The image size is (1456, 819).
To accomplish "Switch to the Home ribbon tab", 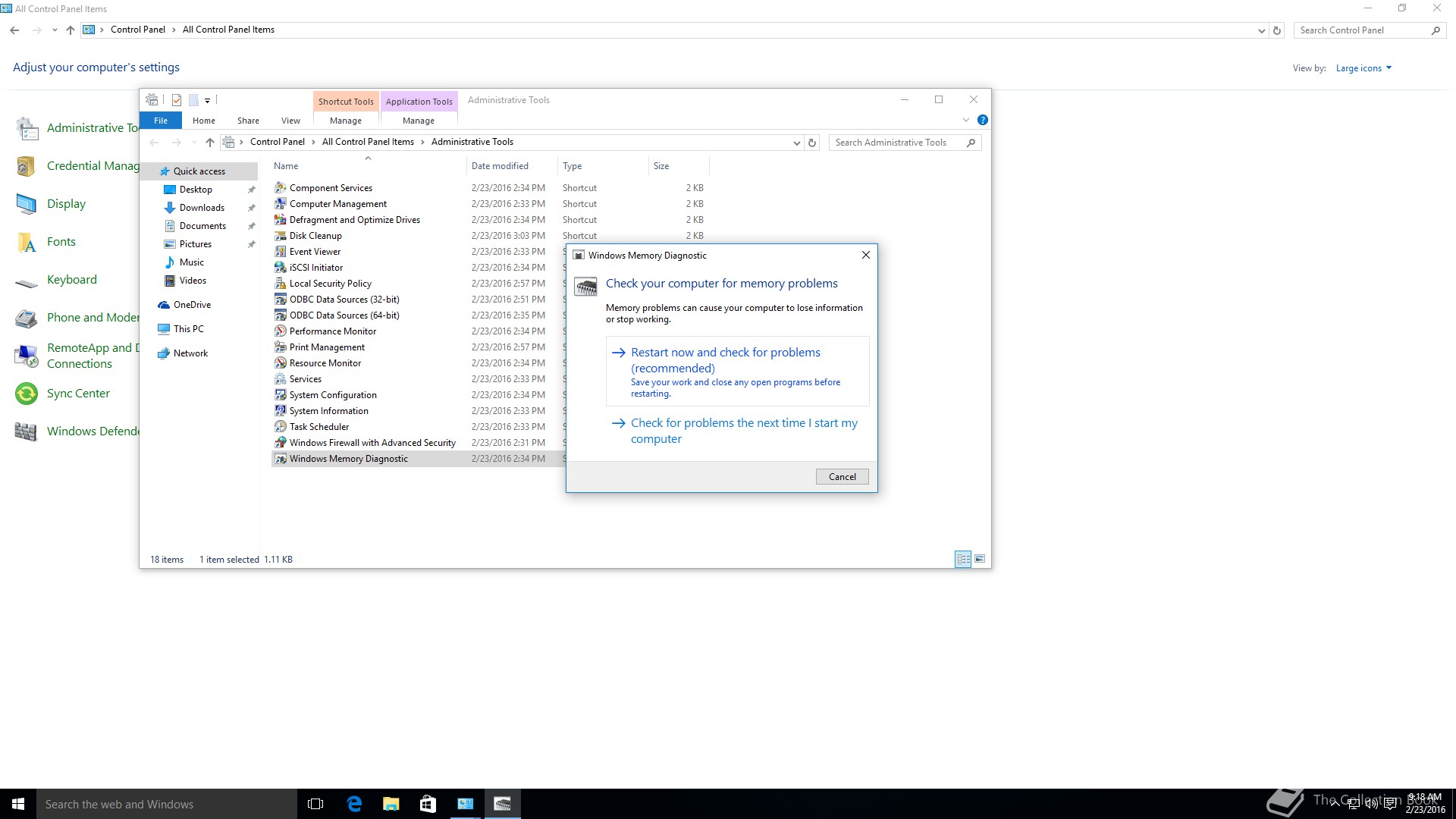I will tap(204, 121).
